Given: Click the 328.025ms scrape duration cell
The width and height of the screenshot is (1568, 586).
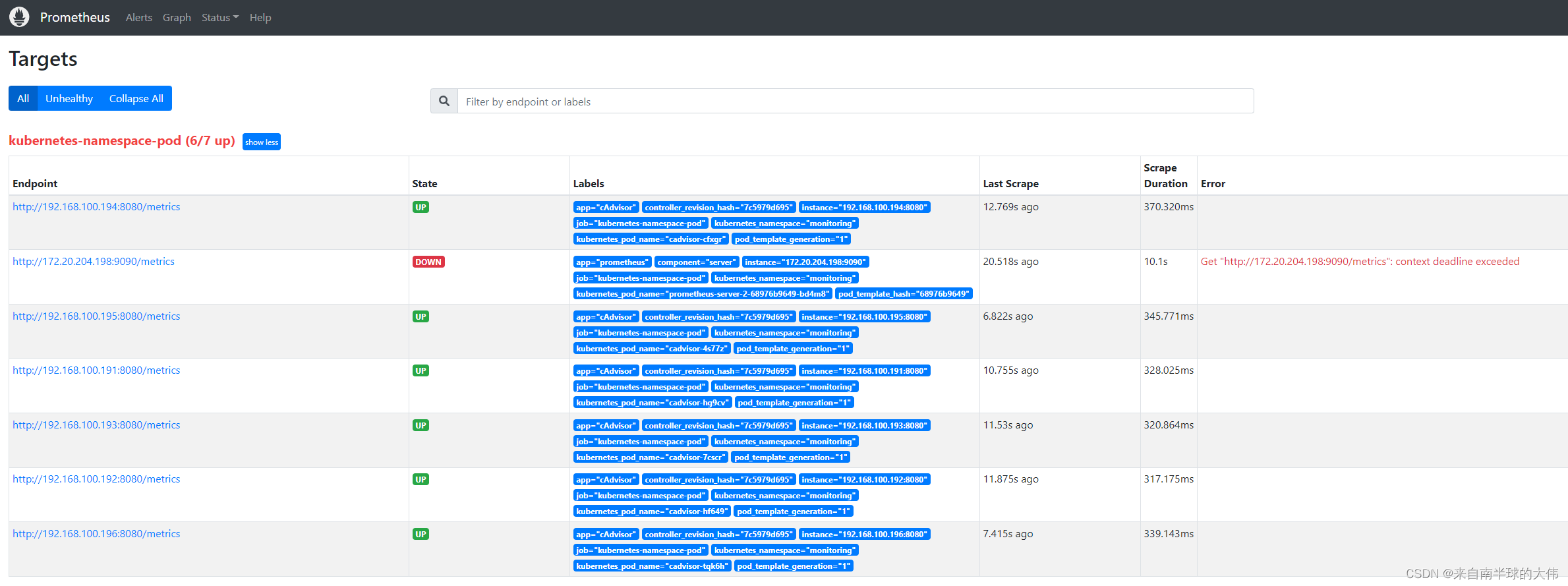Looking at the screenshot, I should point(1169,370).
